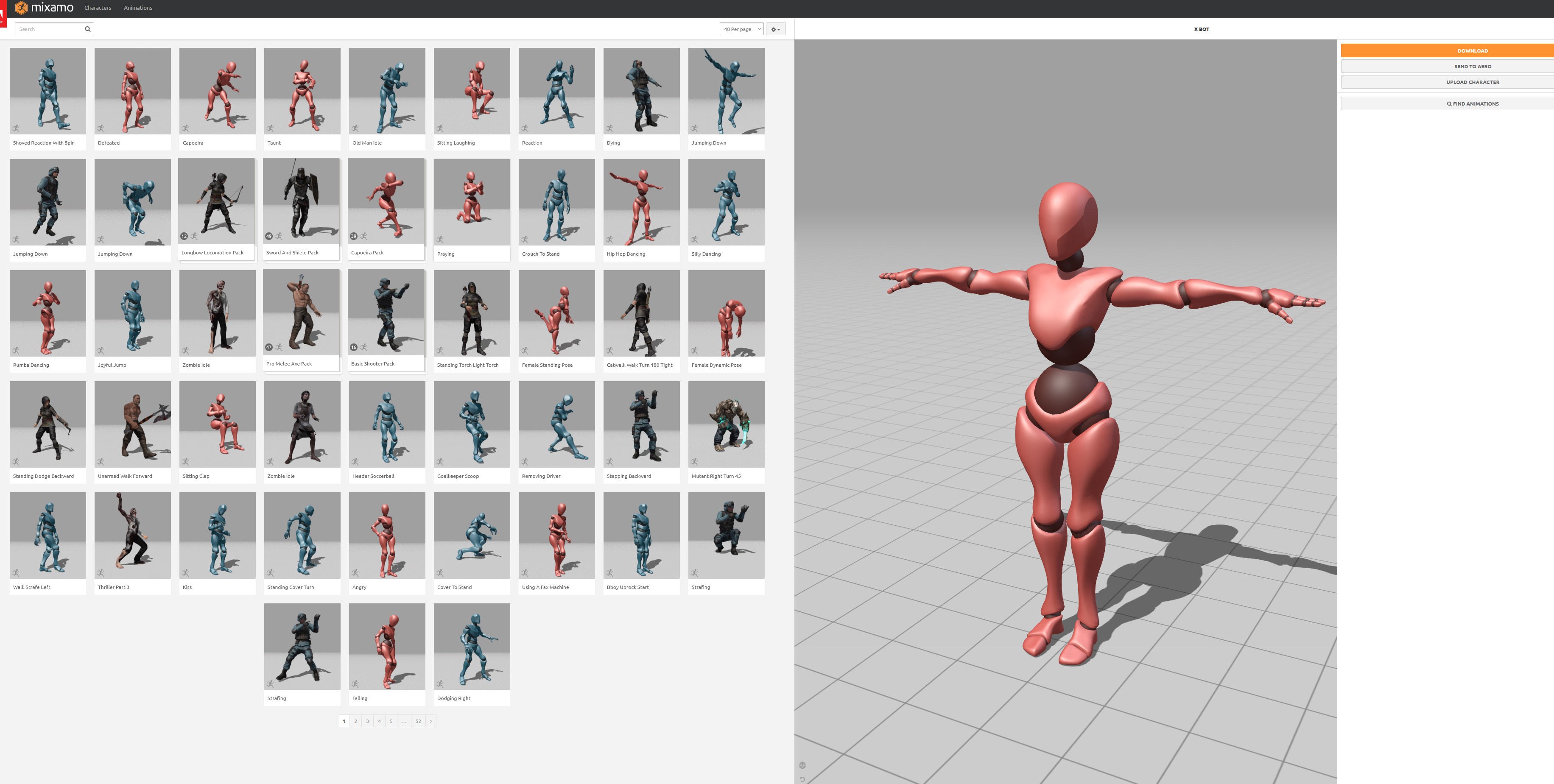The width and height of the screenshot is (1554, 784).
Task: Click the running figure icon on Falling card
Action: tap(356, 683)
